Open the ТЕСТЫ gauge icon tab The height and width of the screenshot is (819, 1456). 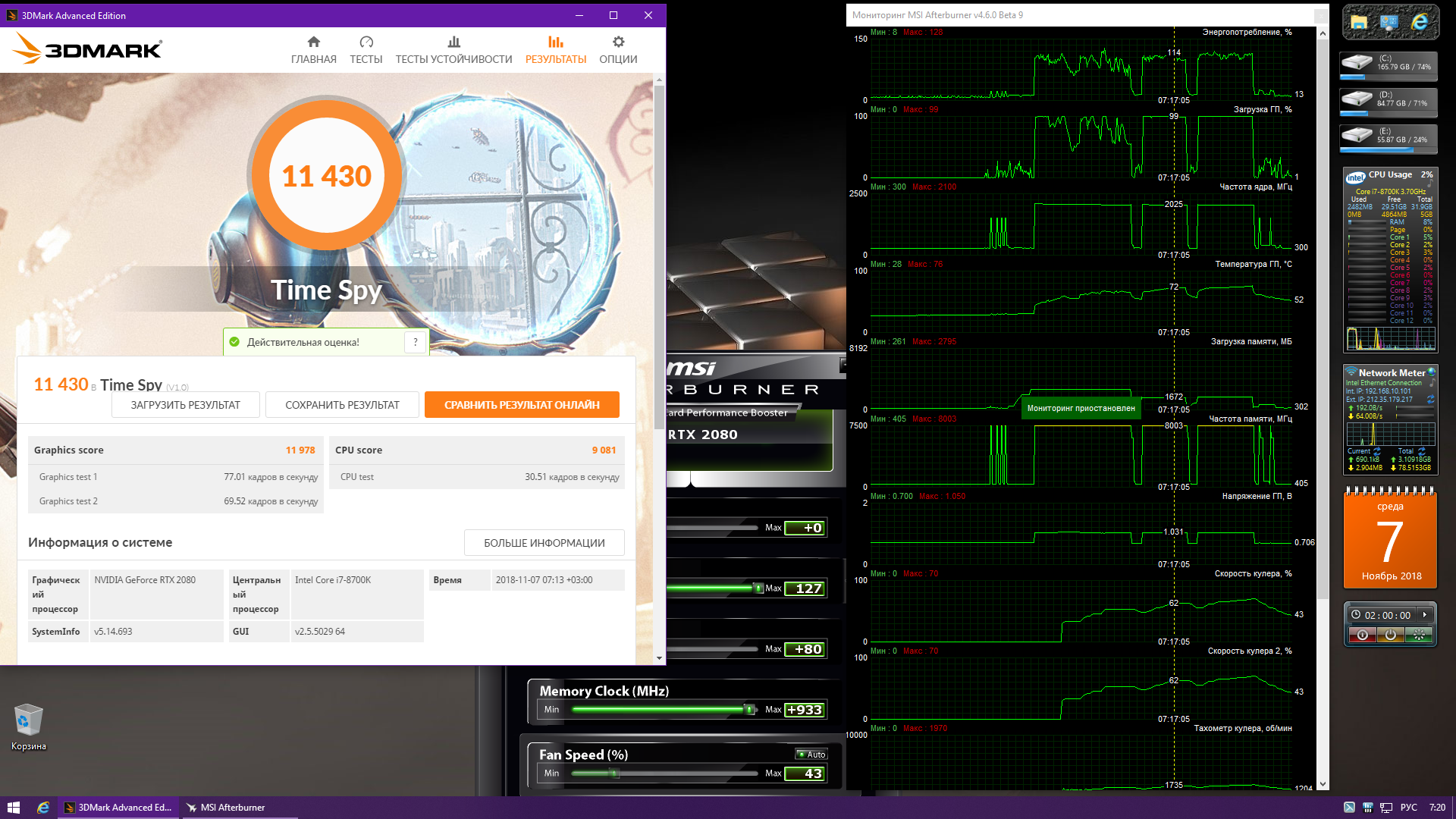click(366, 42)
